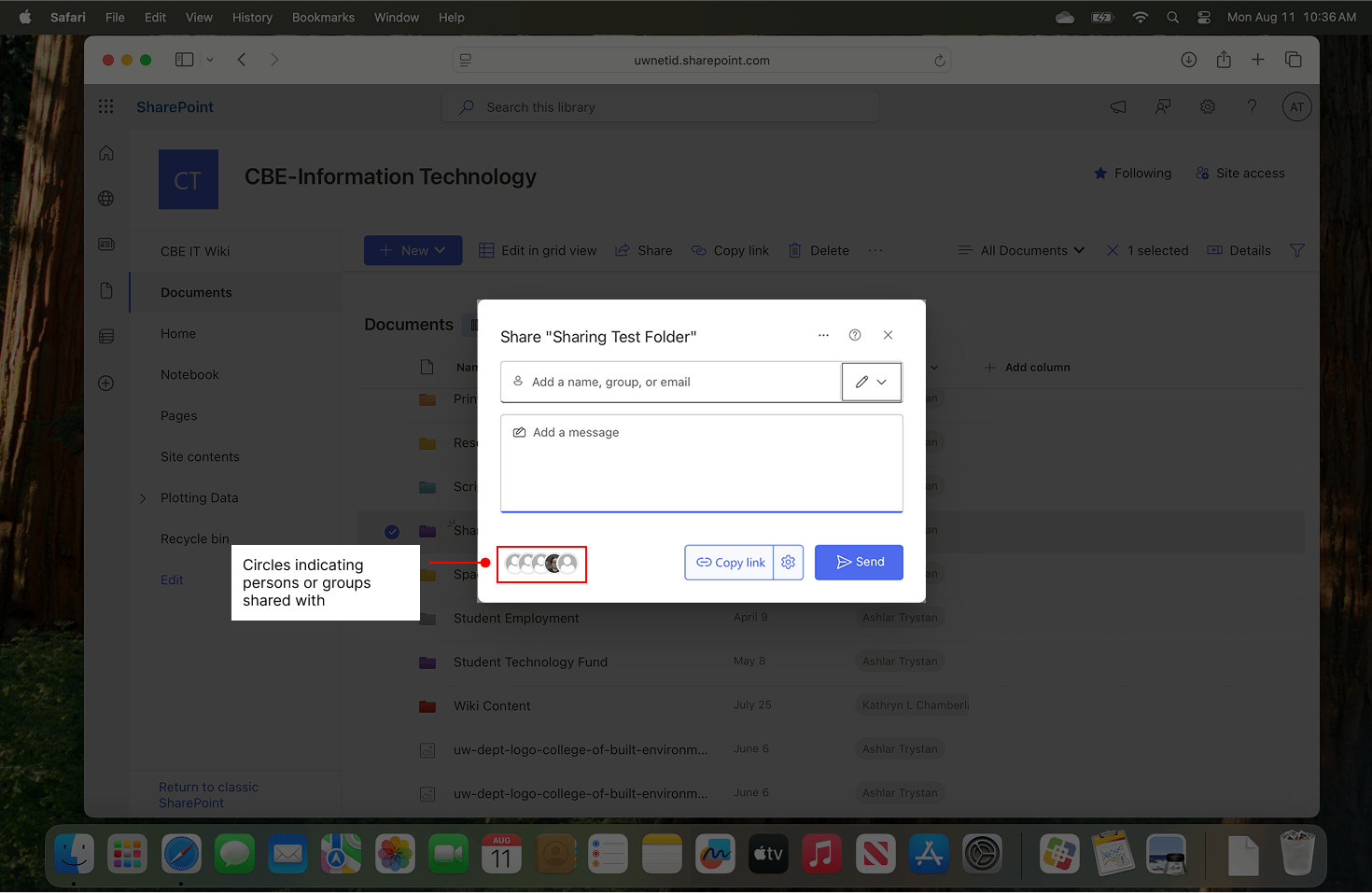Click link settings gear in share dialog
Viewport: 1372px width, 893px height.
[x=788, y=563]
